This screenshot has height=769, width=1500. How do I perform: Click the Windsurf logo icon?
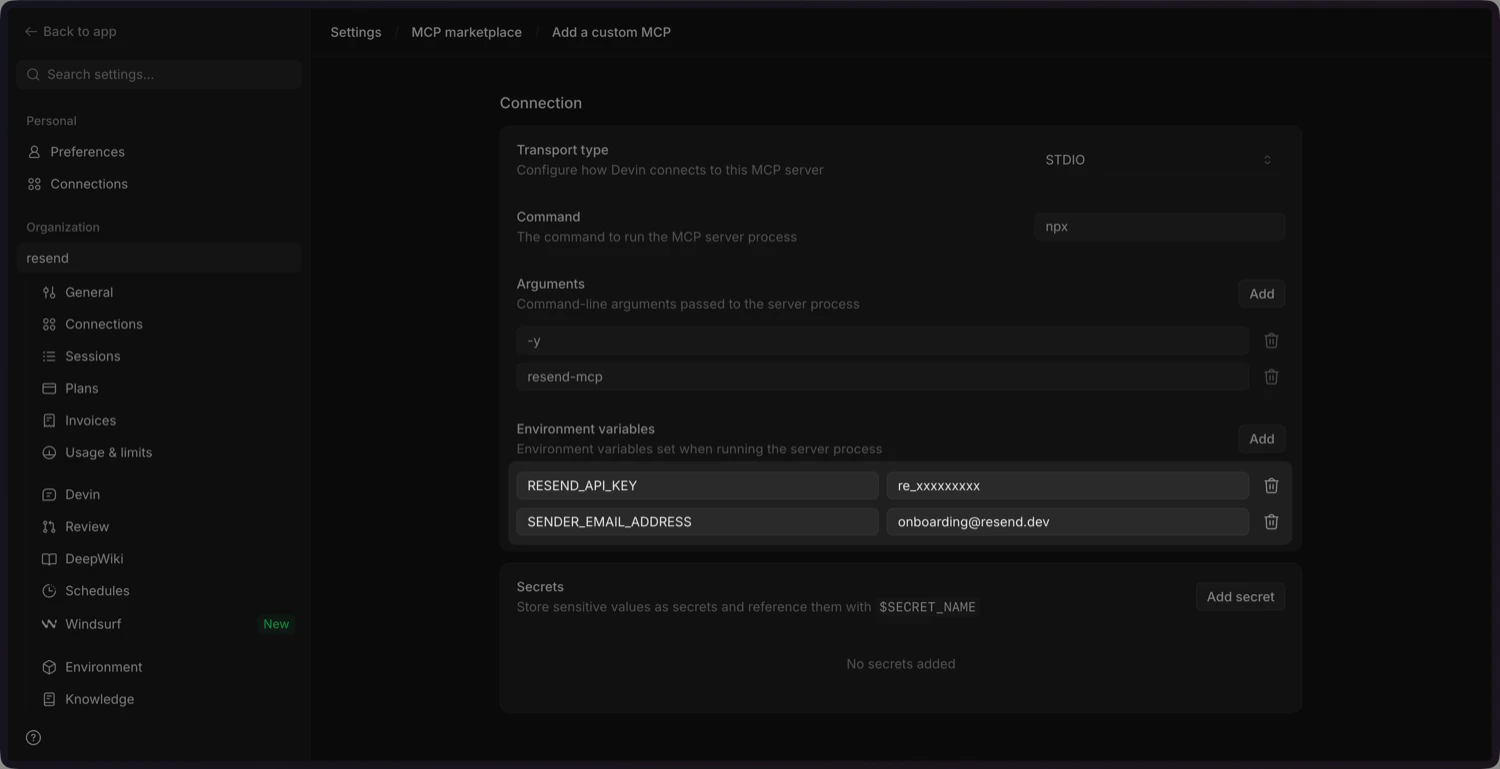pos(49,624)
